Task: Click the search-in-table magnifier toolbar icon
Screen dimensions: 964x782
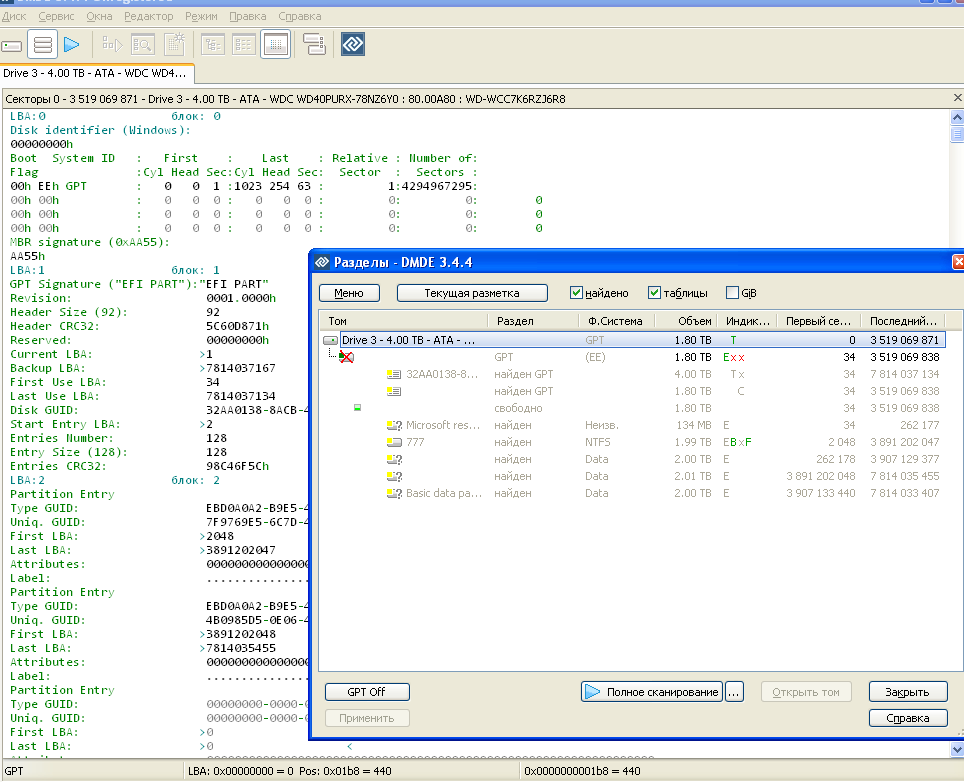Action: click(142, 45)
